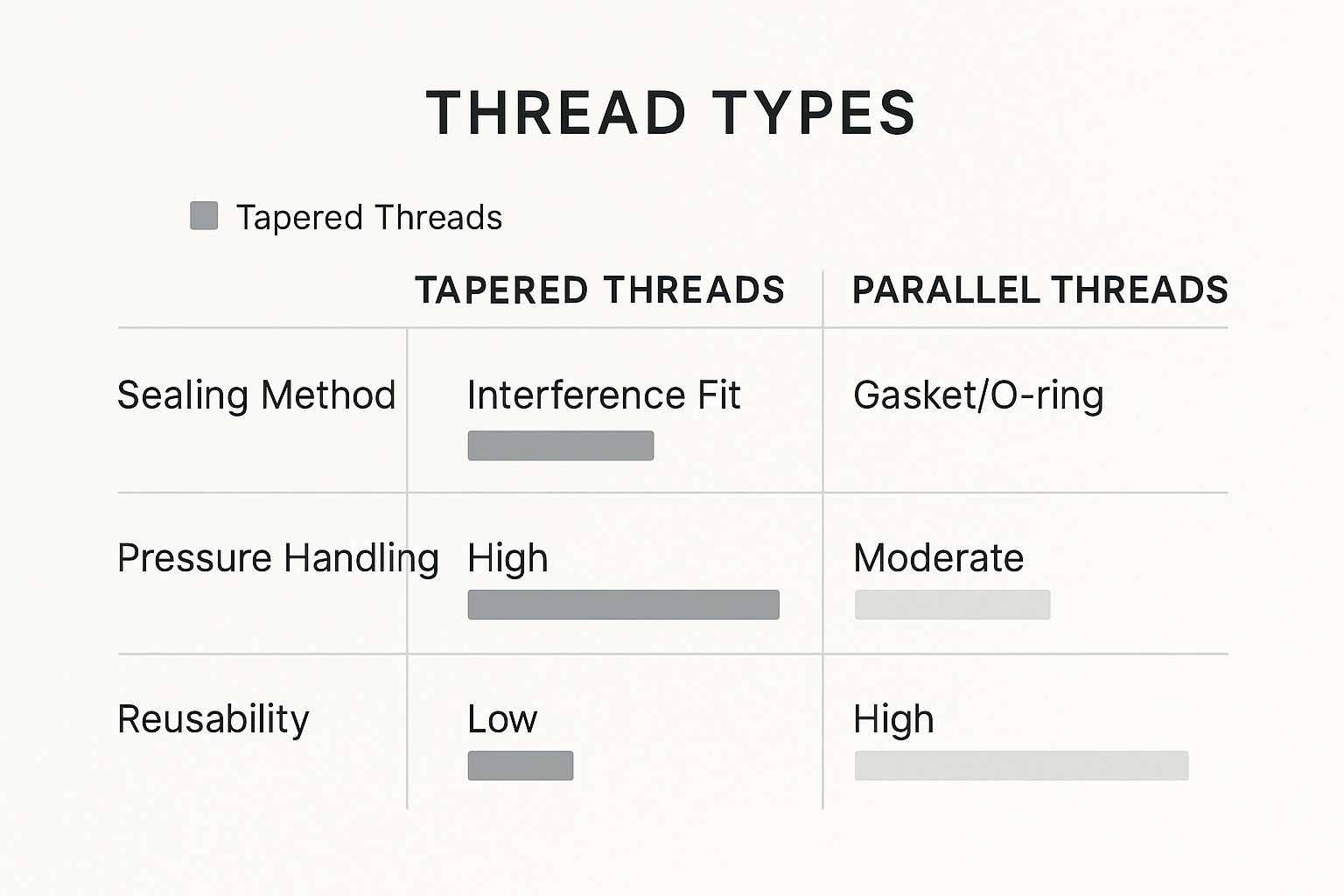Click the gray Tapered Threads legend swatch

click(204, 216)
